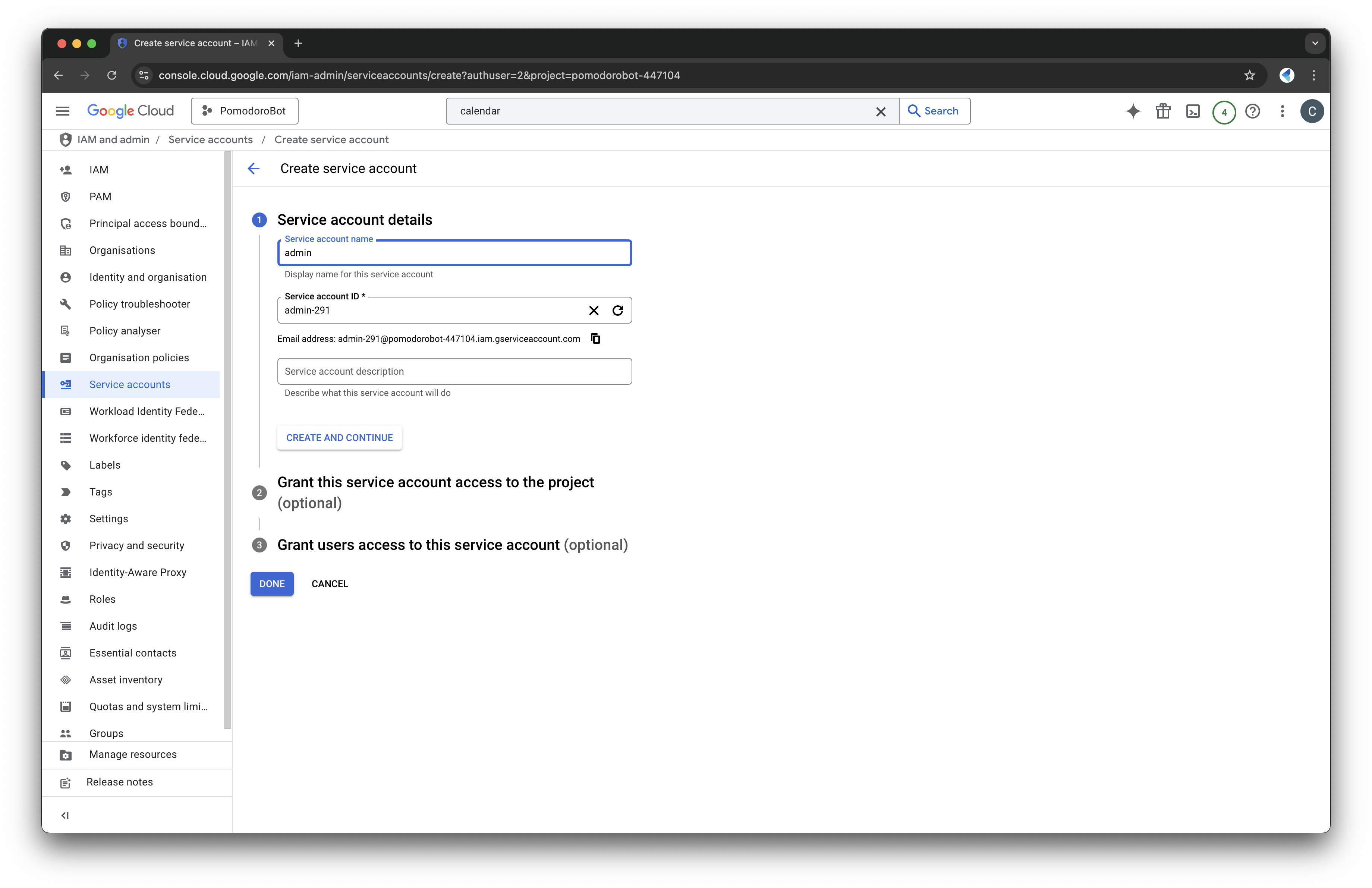Screen dimensions: 1372x888
Task: Click Service accounts sidebar icon
Action: pos(66,384)
